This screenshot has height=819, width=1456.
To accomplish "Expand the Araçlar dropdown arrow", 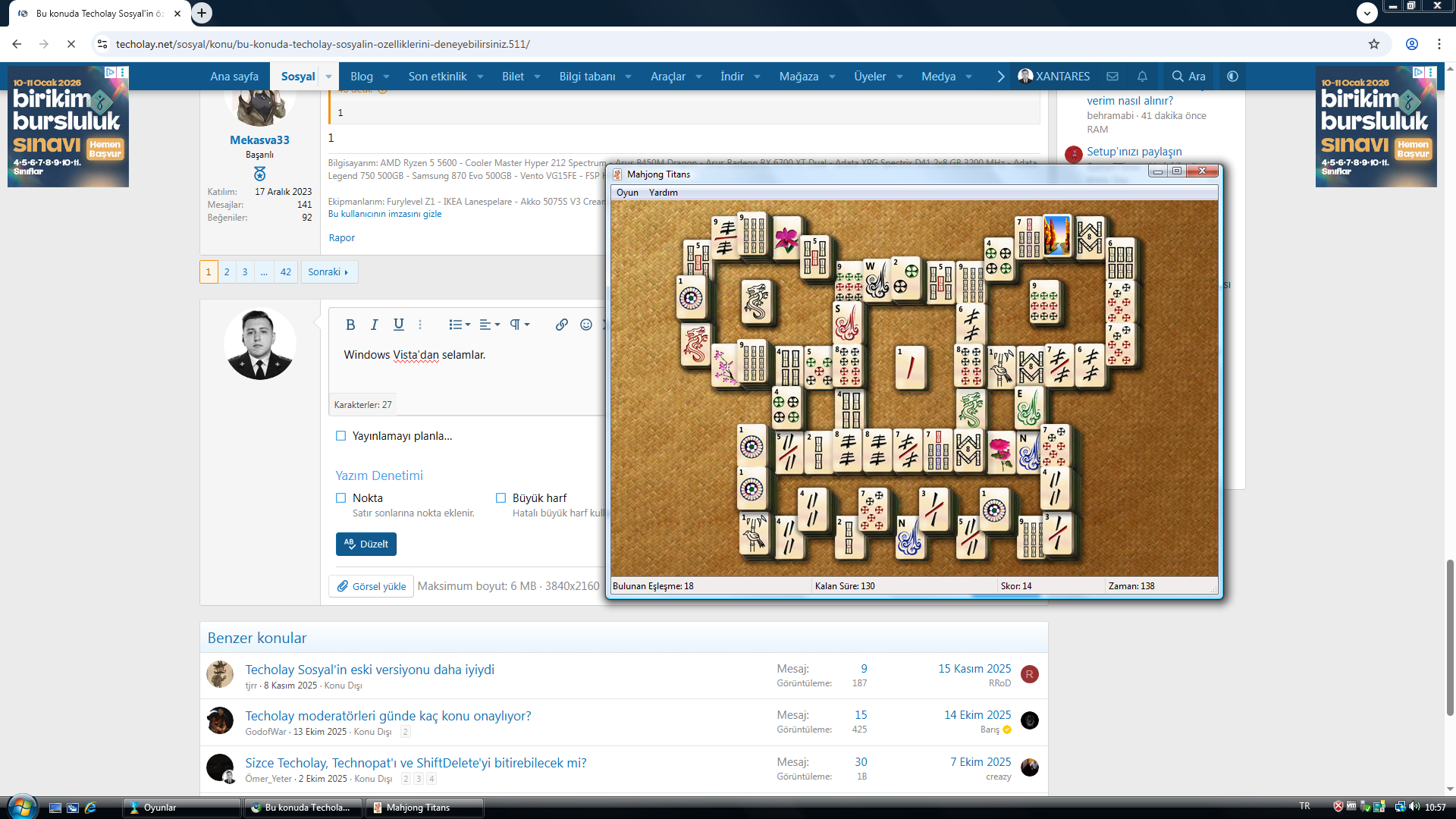I will (x=698, y=77).
